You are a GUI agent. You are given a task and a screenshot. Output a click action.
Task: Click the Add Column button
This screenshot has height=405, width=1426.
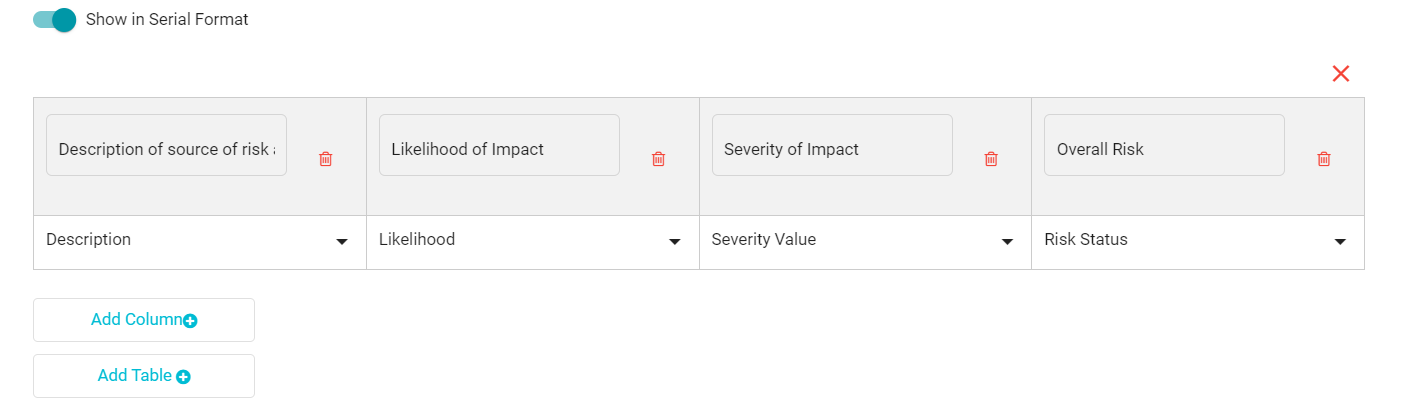pyautogui.click(x=144, y=320)
